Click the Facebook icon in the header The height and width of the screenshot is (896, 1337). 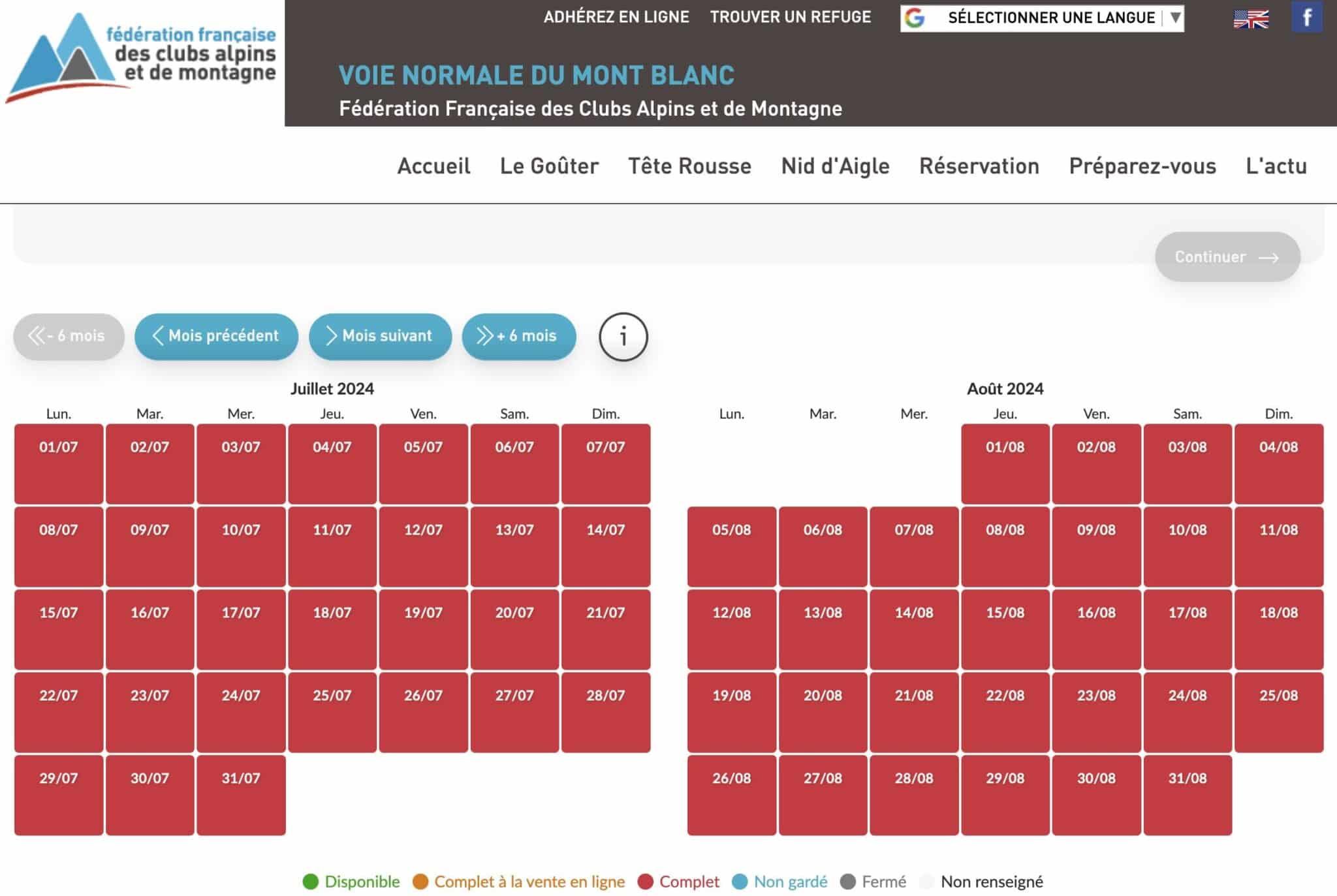1307,17
